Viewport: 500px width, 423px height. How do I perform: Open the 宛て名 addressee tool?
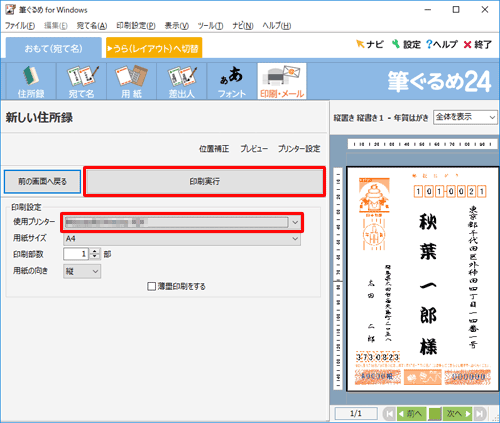pyautogui.click(x=82, y=82)
